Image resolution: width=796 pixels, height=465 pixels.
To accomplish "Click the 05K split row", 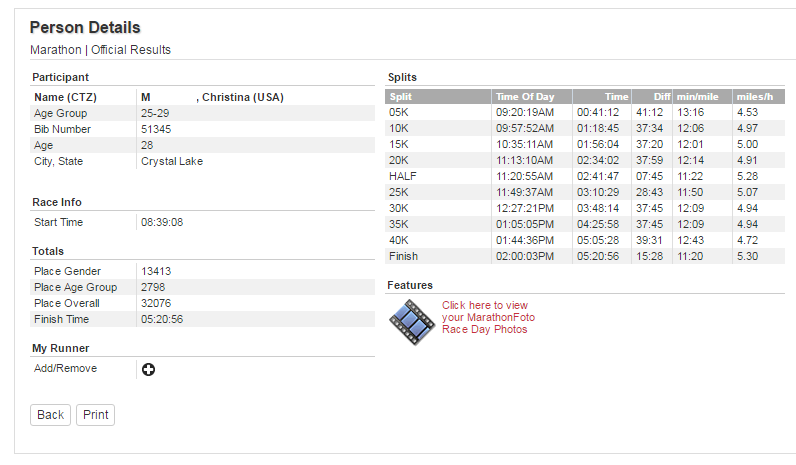I will 585,112.
